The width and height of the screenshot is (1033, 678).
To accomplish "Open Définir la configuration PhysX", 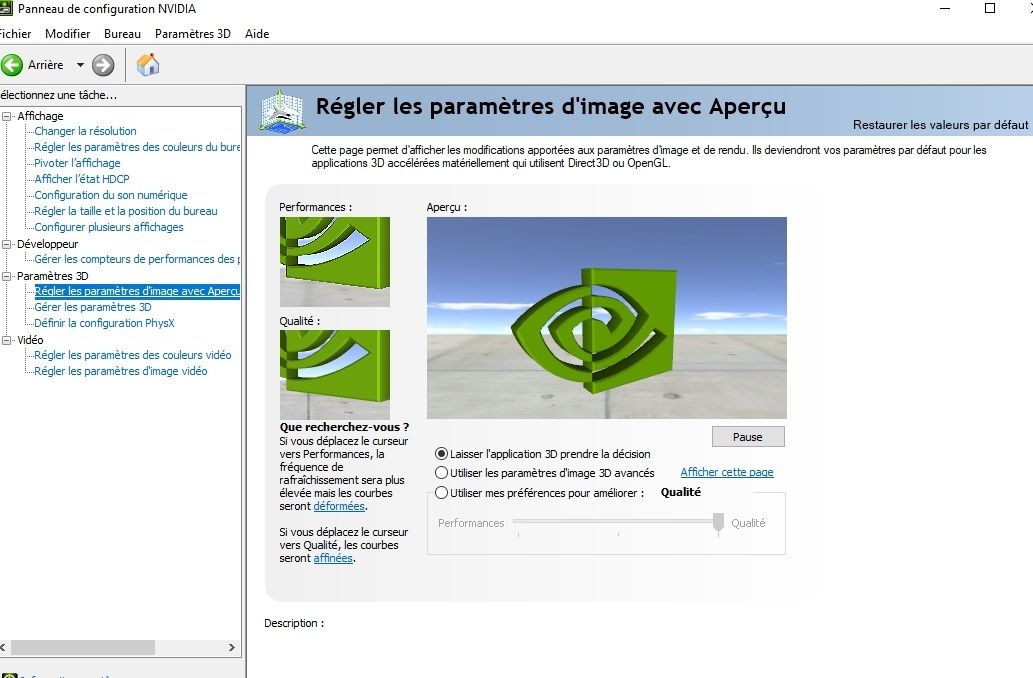I will pyautogui.click(x=104, y=323).
